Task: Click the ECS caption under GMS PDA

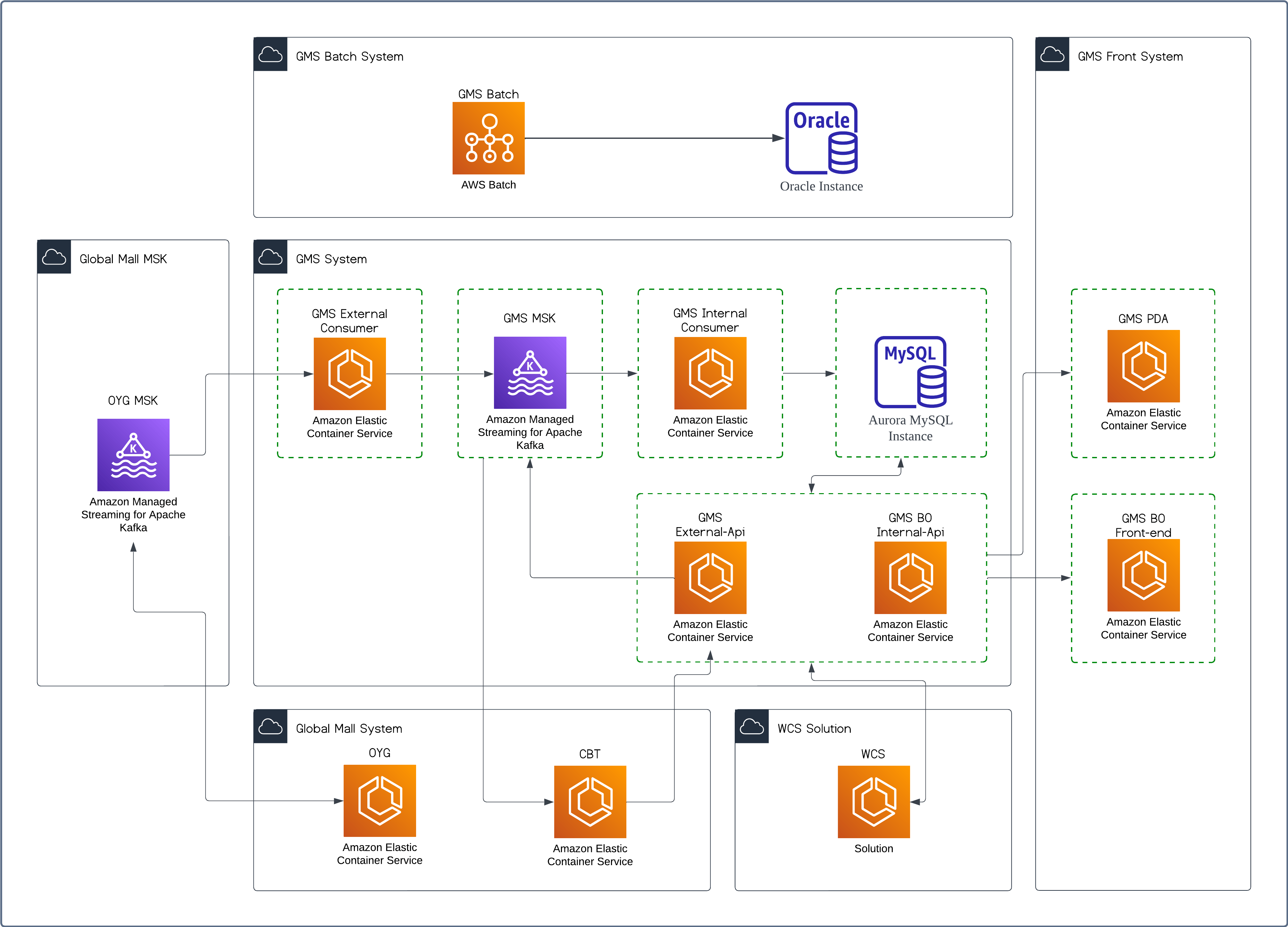Action: (x=1144, y=419)
